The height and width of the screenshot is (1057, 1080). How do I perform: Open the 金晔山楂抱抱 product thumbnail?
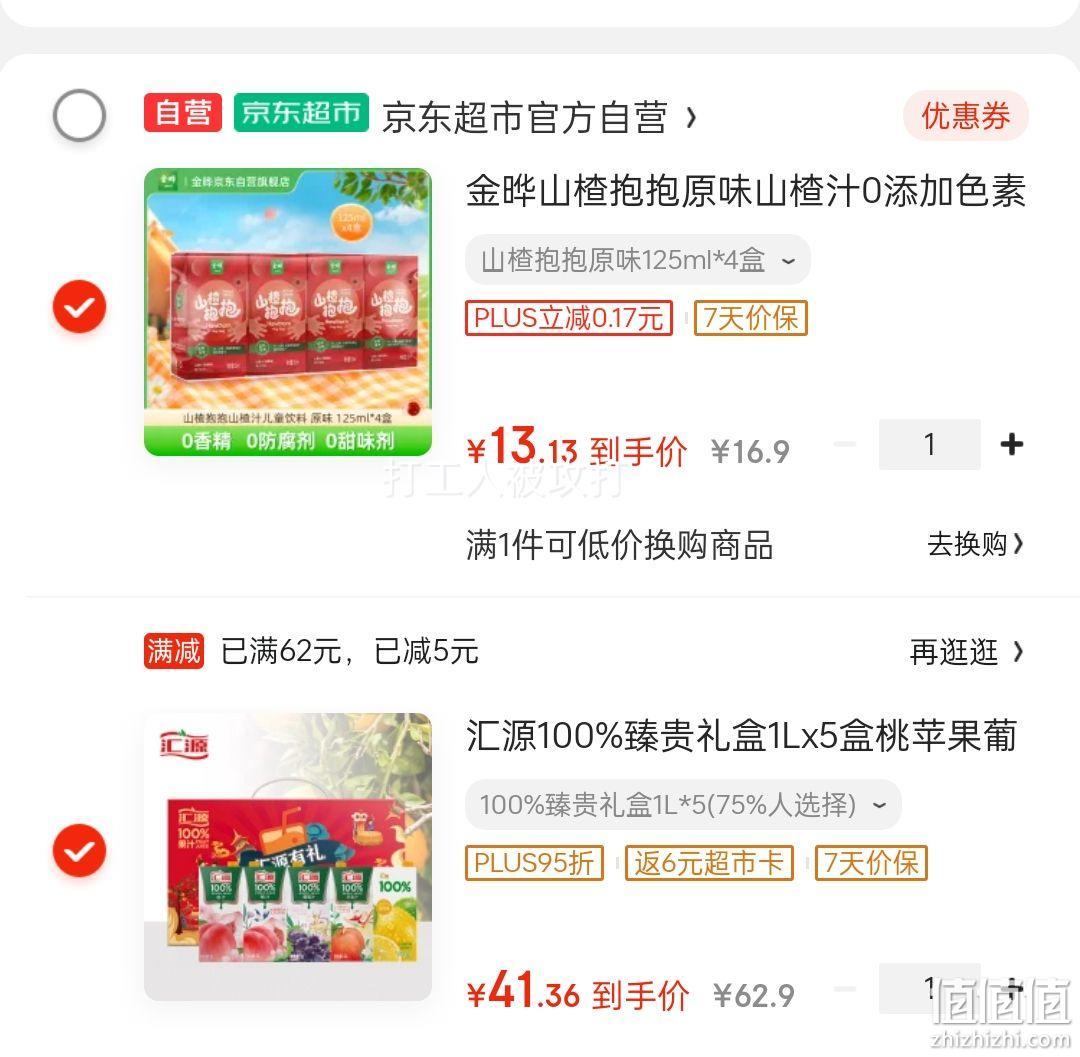tap(288, 312)
